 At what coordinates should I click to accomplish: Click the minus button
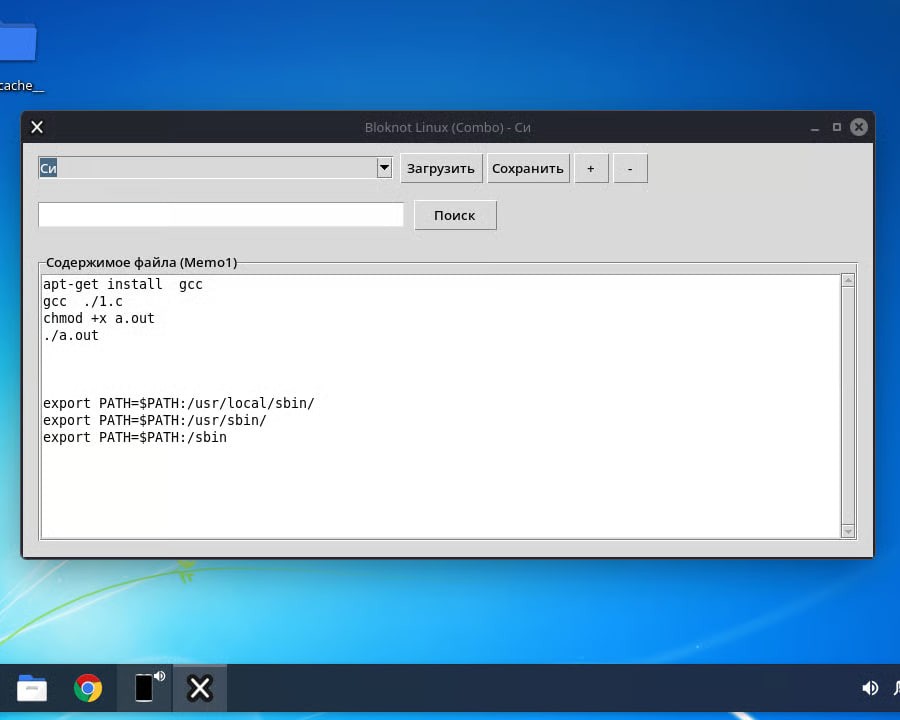click(x=630, y=169)
